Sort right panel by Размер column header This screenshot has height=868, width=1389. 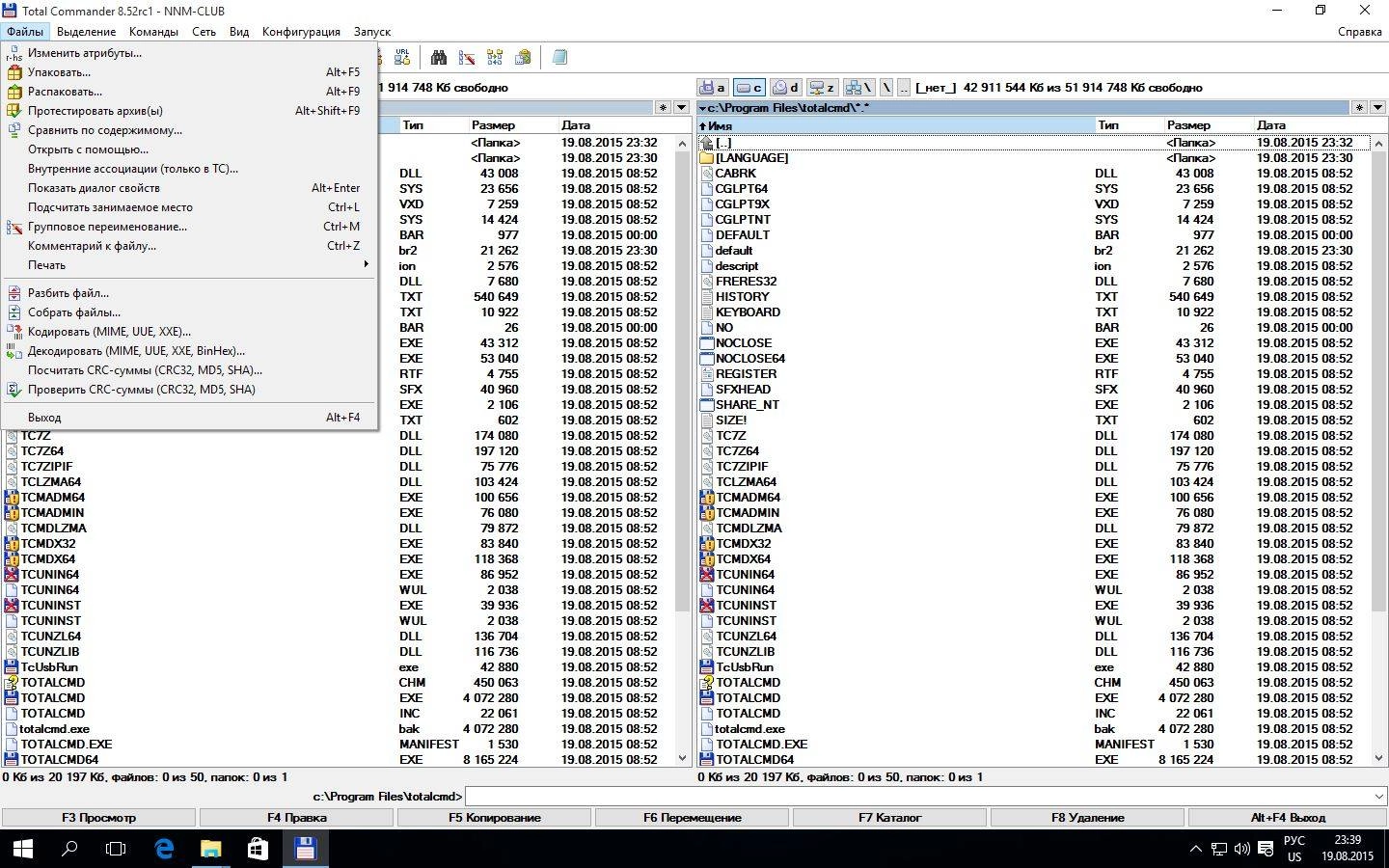pyautogui.click(x=1206, y=125)
